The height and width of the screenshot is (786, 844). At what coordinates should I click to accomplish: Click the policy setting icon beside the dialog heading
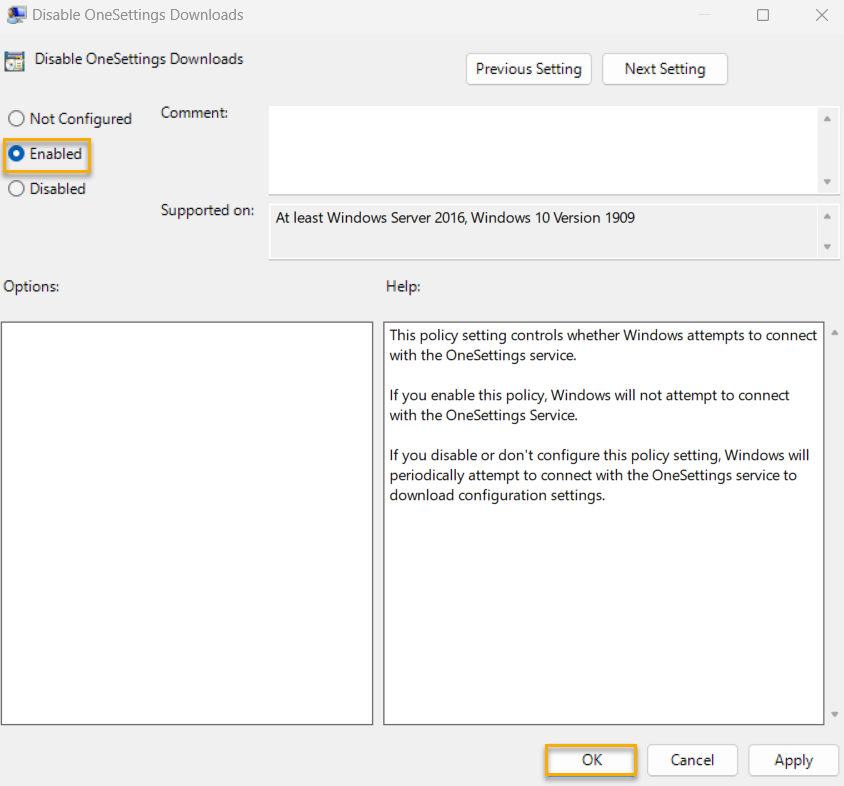[x=15, y=60]
